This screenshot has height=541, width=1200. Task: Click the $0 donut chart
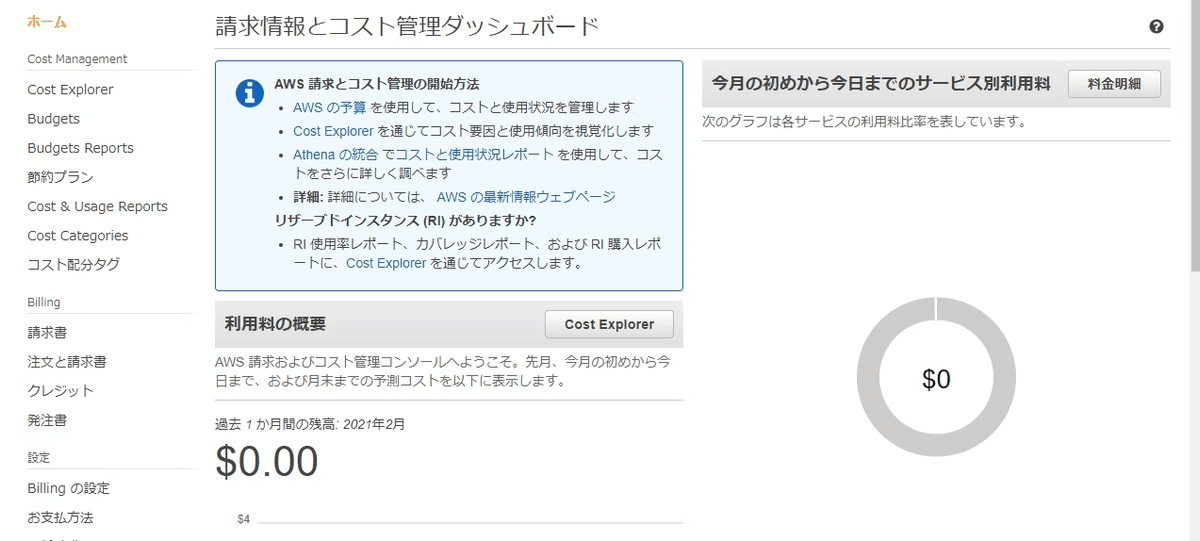936,378
